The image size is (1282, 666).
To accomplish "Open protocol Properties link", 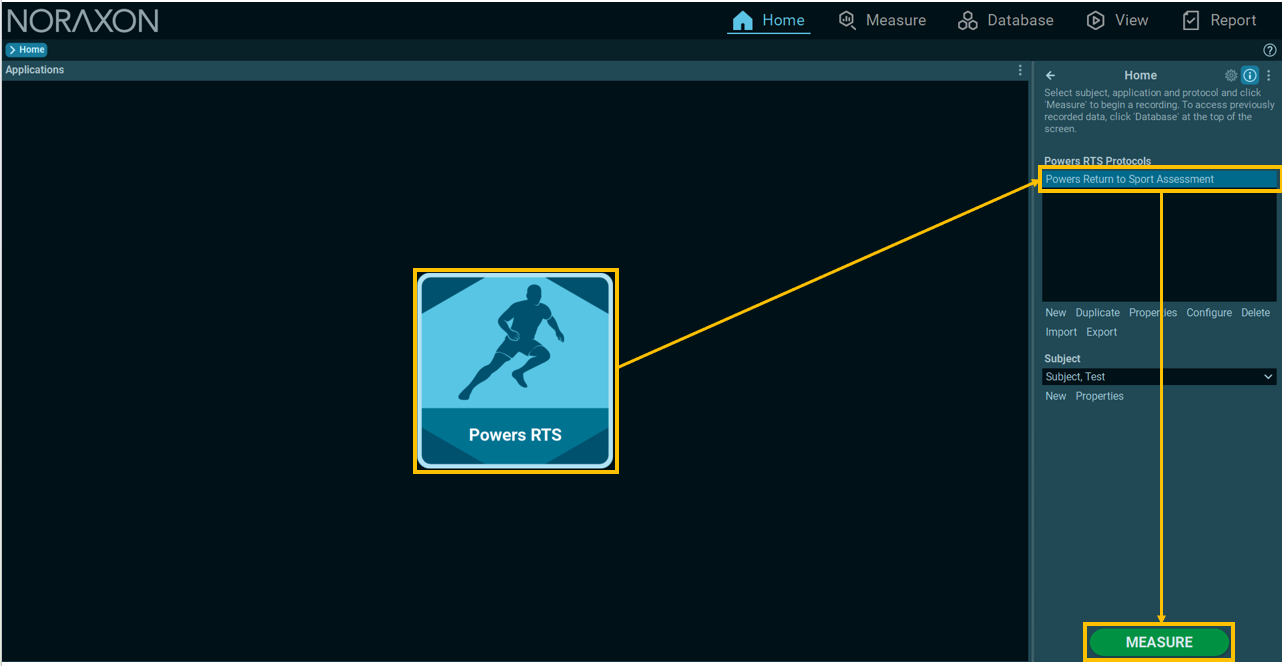I will point(1153,313).
